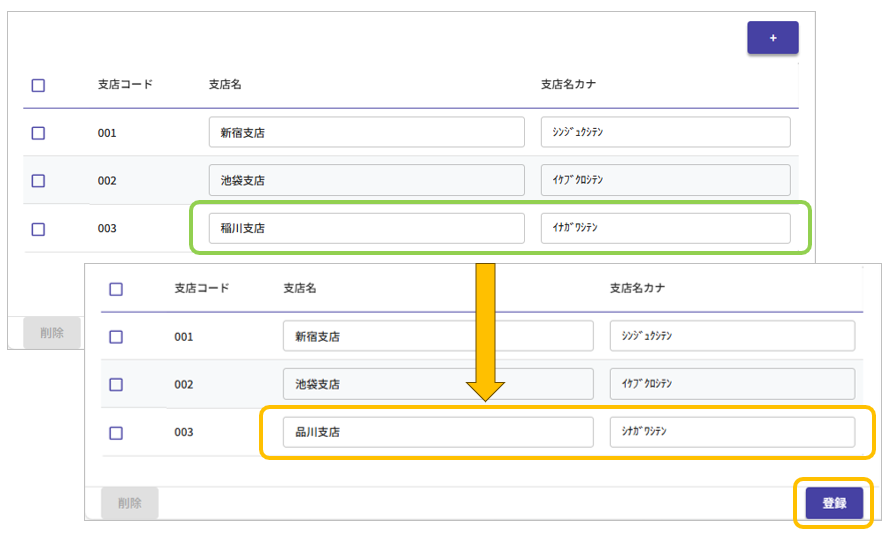Screen dimensions: 893x538
Task: Toggle select-all checkbox in lower table header
Action: (116, 289)
